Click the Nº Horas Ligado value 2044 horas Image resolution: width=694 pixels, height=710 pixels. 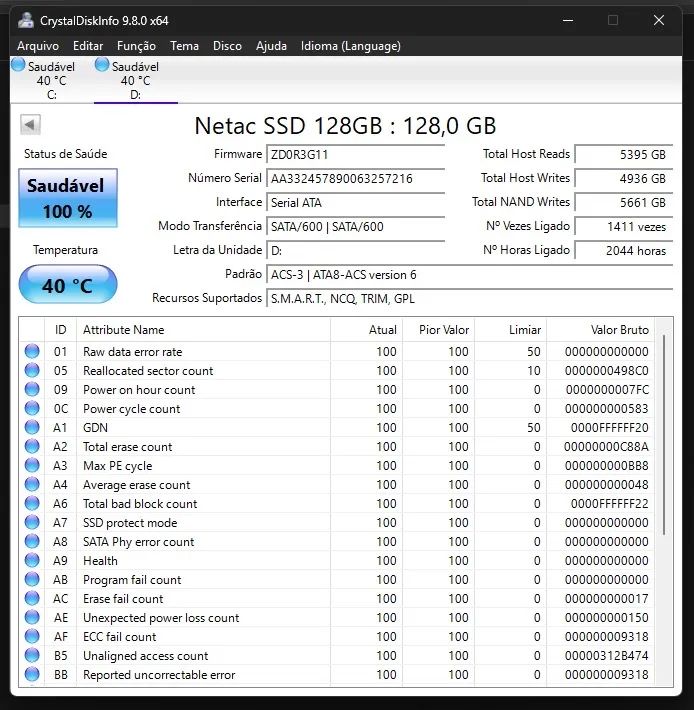624,250
